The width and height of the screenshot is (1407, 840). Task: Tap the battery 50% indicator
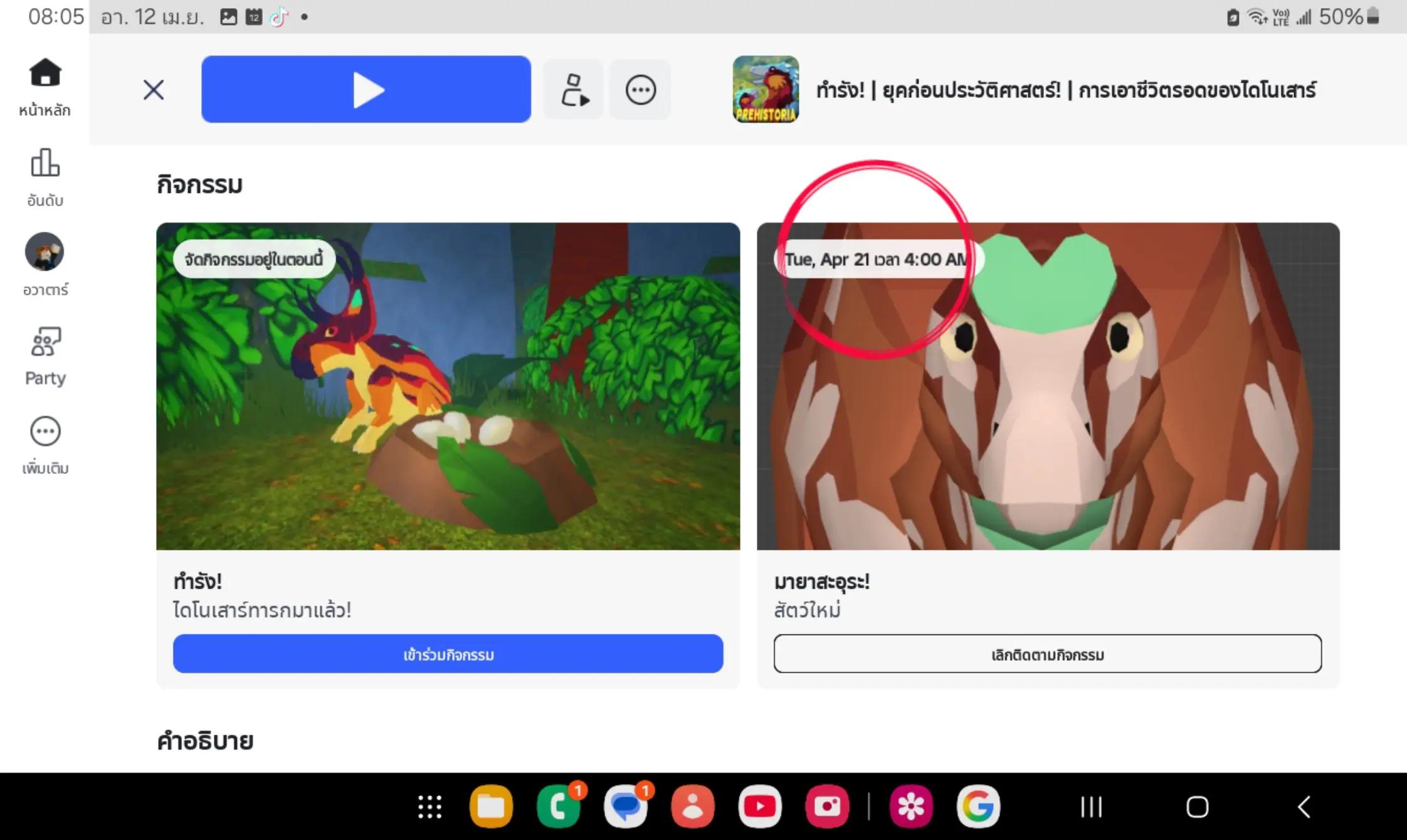[x=1349, y=17]
